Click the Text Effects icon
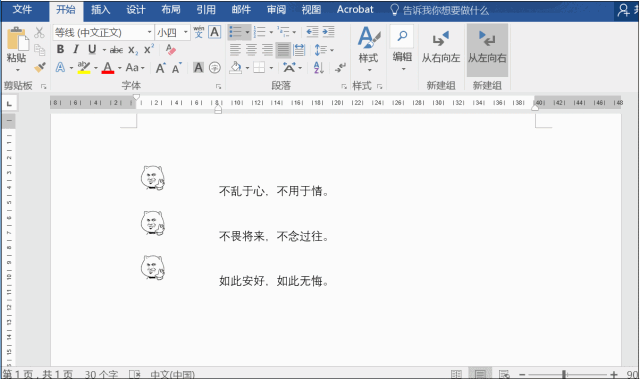Image resolution: width=640 pixels, height=379 pixels. (x=60, y=67)
